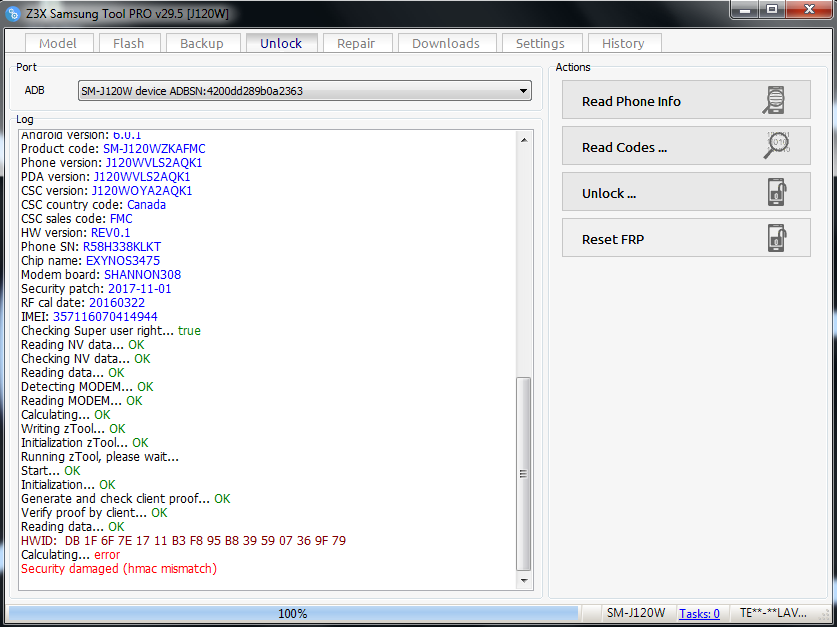Click the Modem board SHANNON308 line
This screenshot has height=627, width=837.
pos(101,275)
